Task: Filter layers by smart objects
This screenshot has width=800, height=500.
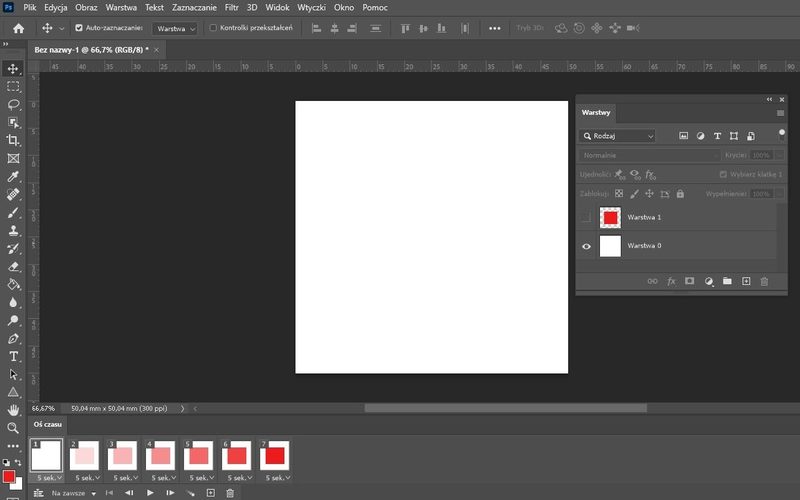Action: [x=751, y=136]
